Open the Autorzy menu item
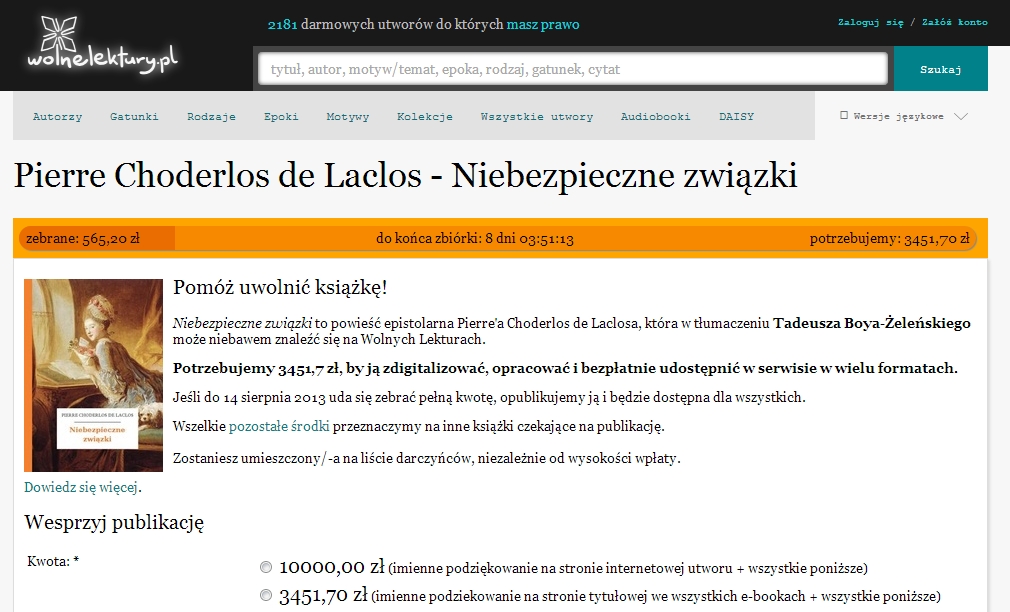Image resolution: width=1010 pixels, height=612 pixels. coord(57,117)
